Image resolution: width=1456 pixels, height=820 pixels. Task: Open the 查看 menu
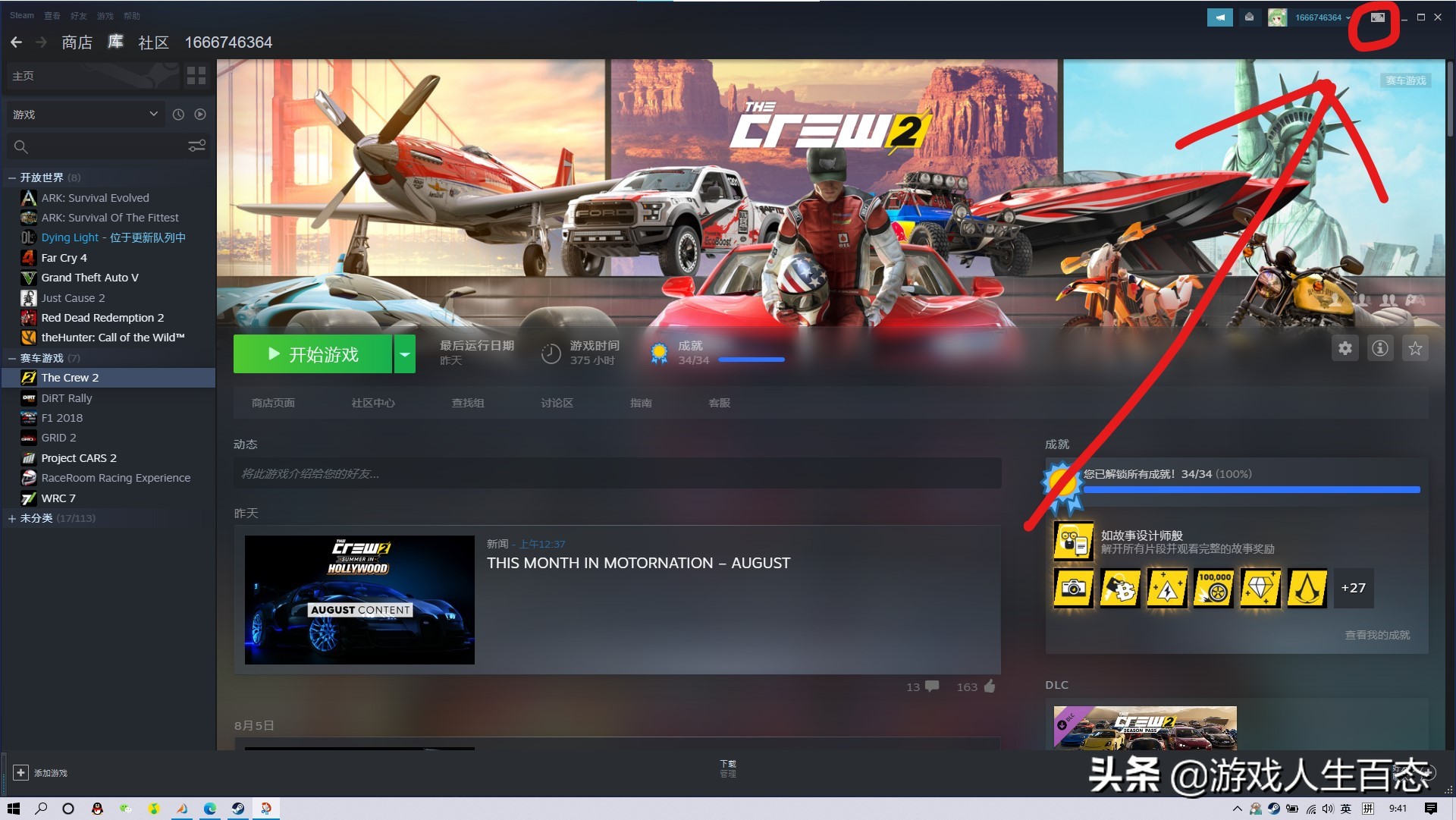tap(51, 15)
